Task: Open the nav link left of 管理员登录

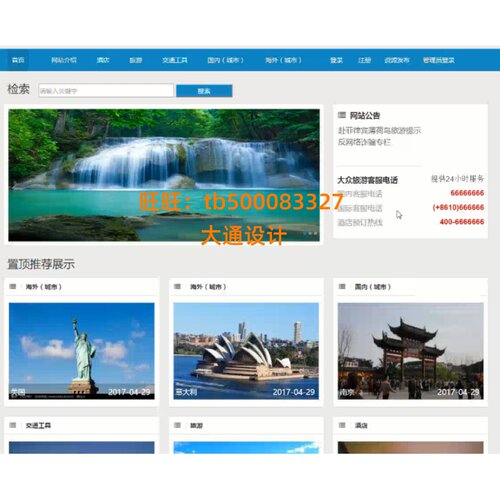Action: (x=397, y=60)
